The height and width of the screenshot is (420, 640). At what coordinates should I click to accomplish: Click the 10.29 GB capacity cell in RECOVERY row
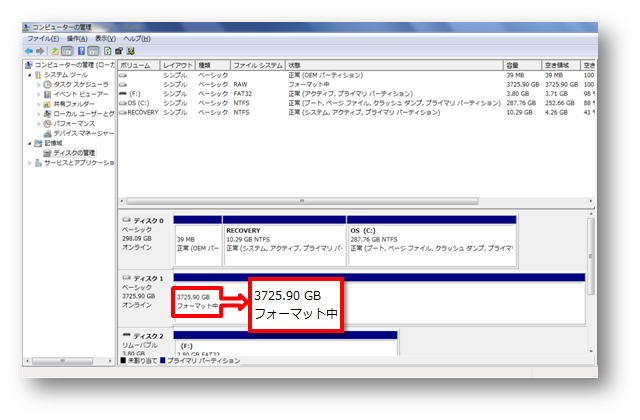point(519,112)
